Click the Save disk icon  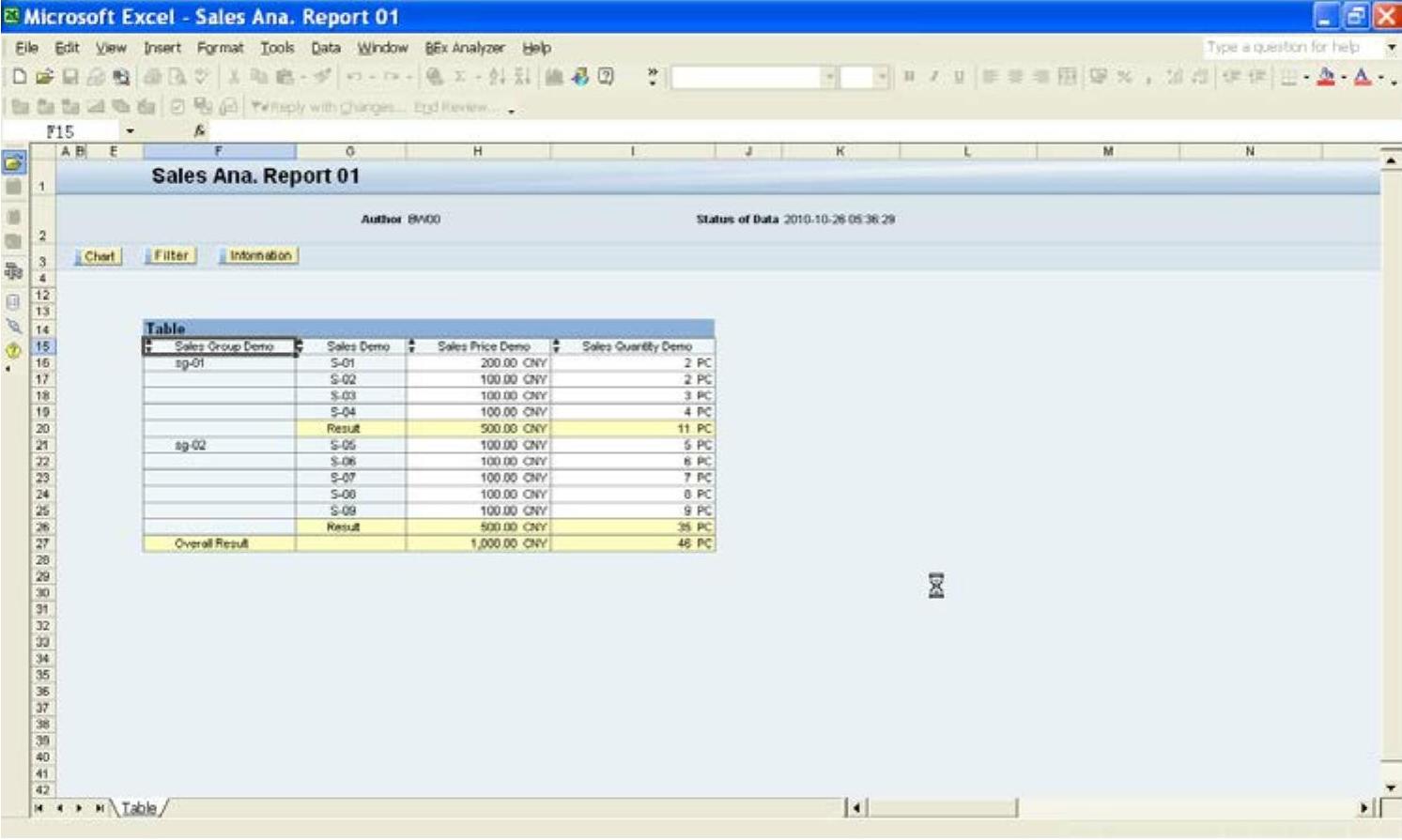(x=70, y=77)
